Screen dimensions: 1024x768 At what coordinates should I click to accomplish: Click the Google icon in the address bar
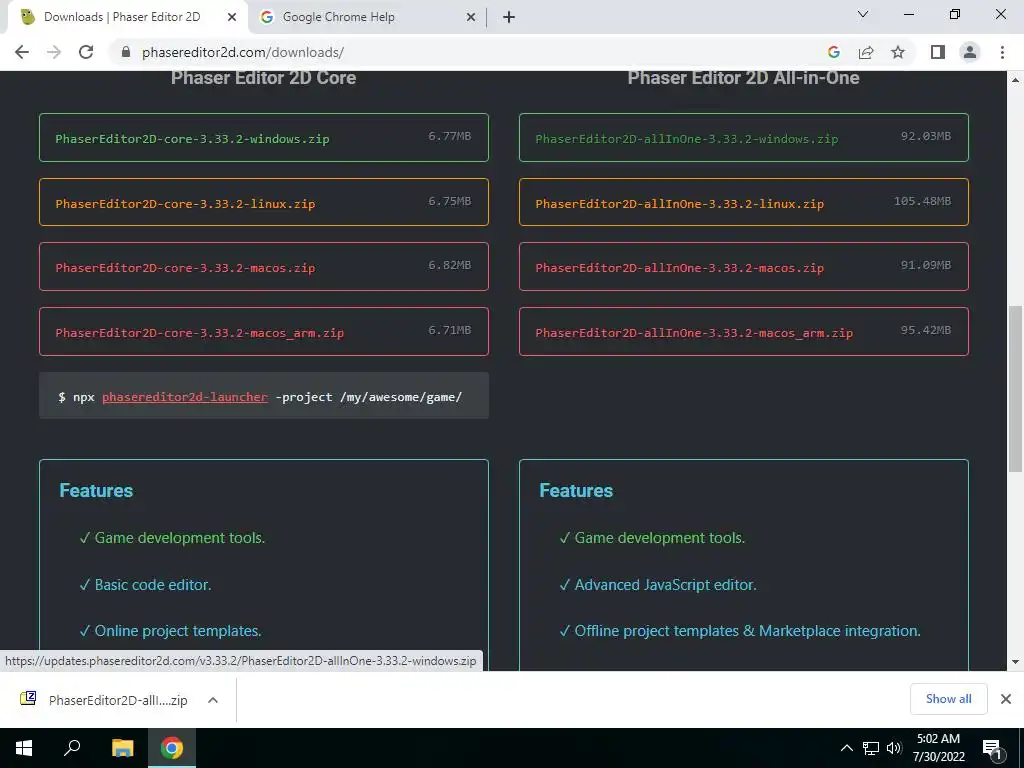click(833, 52)
